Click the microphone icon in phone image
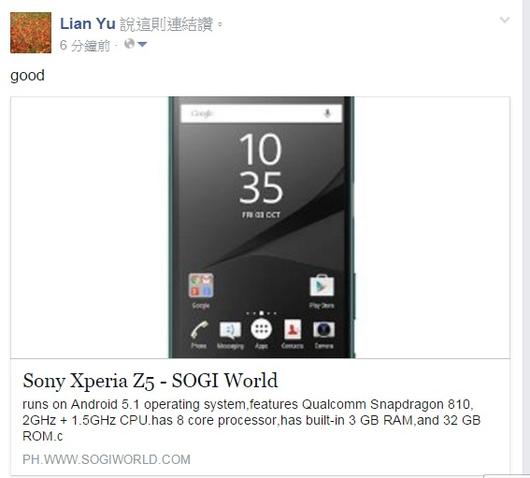Viewport: 530px width, 478px height. pyautogui.click(x=327, y=113)
